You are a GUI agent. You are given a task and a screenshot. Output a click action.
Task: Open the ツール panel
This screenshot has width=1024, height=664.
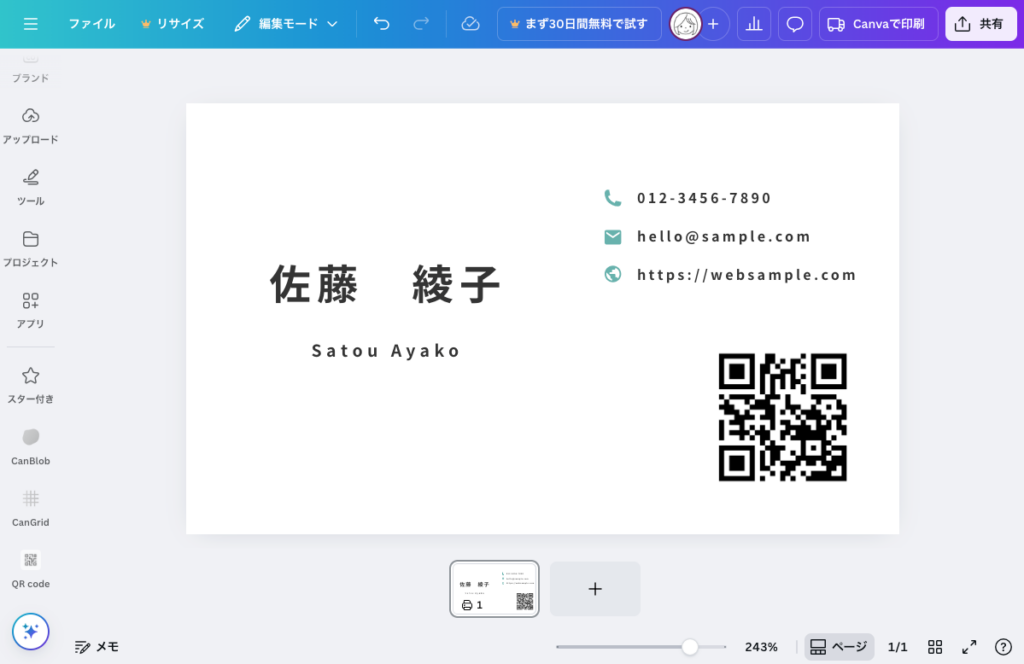(x=30, y=187)
